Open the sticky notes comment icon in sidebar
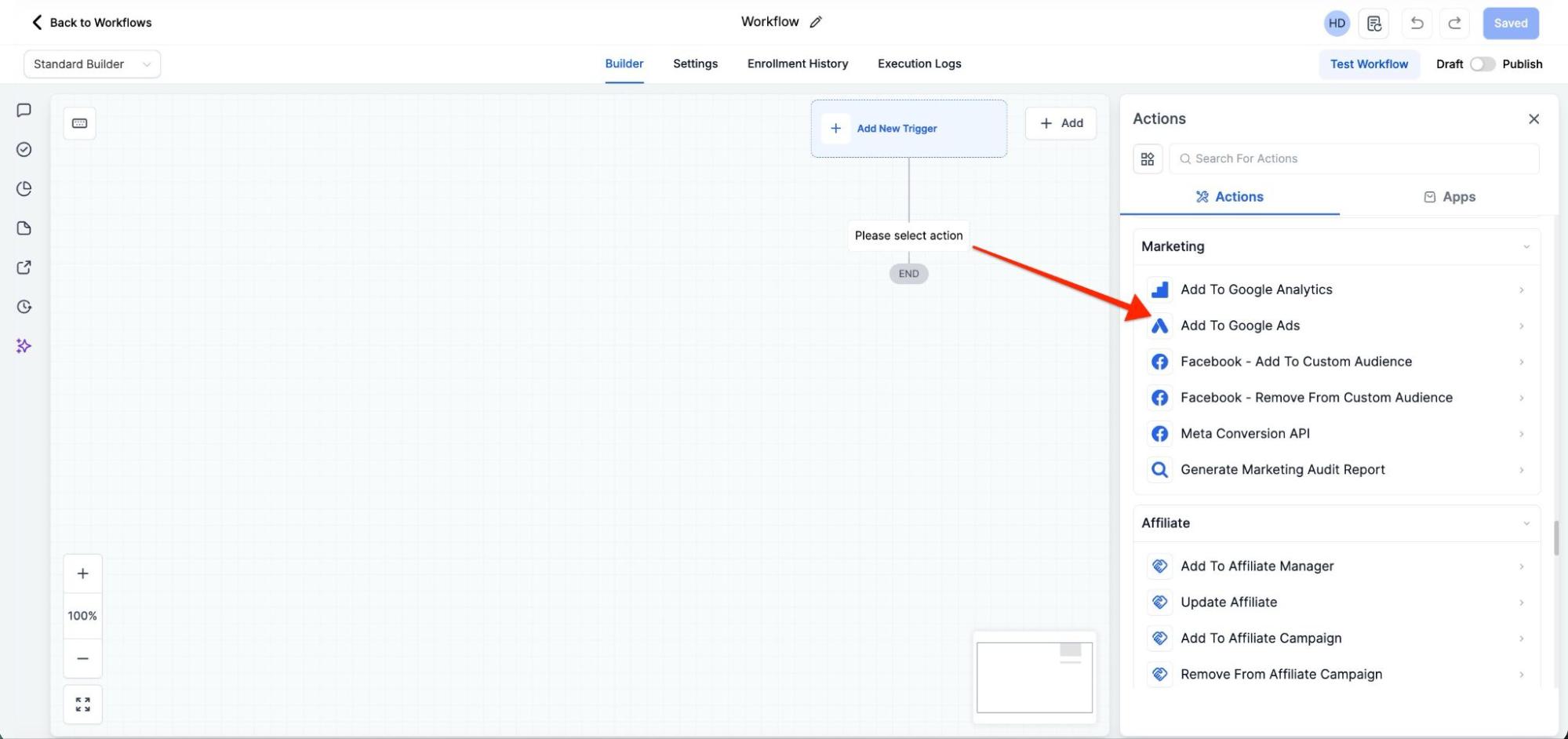This screenshot has height=739, width=1568. click(x=24, y=110)
